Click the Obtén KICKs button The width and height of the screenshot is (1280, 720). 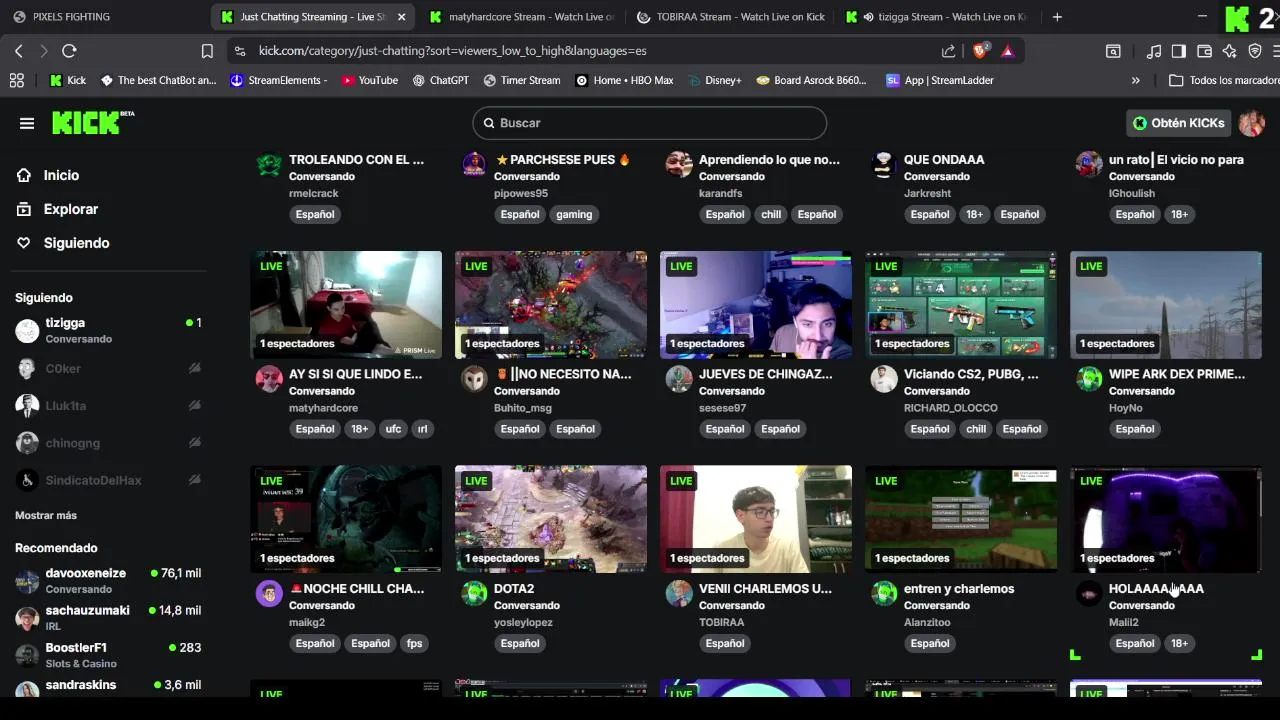coord(1179,123)
